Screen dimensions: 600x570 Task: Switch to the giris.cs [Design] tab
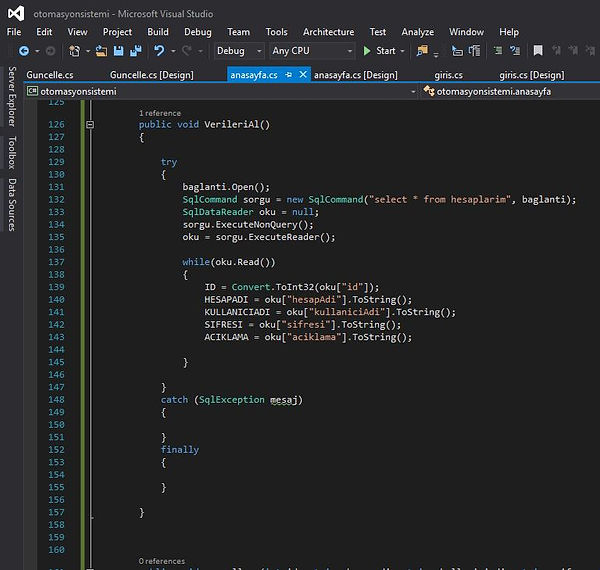coord(532,75)
